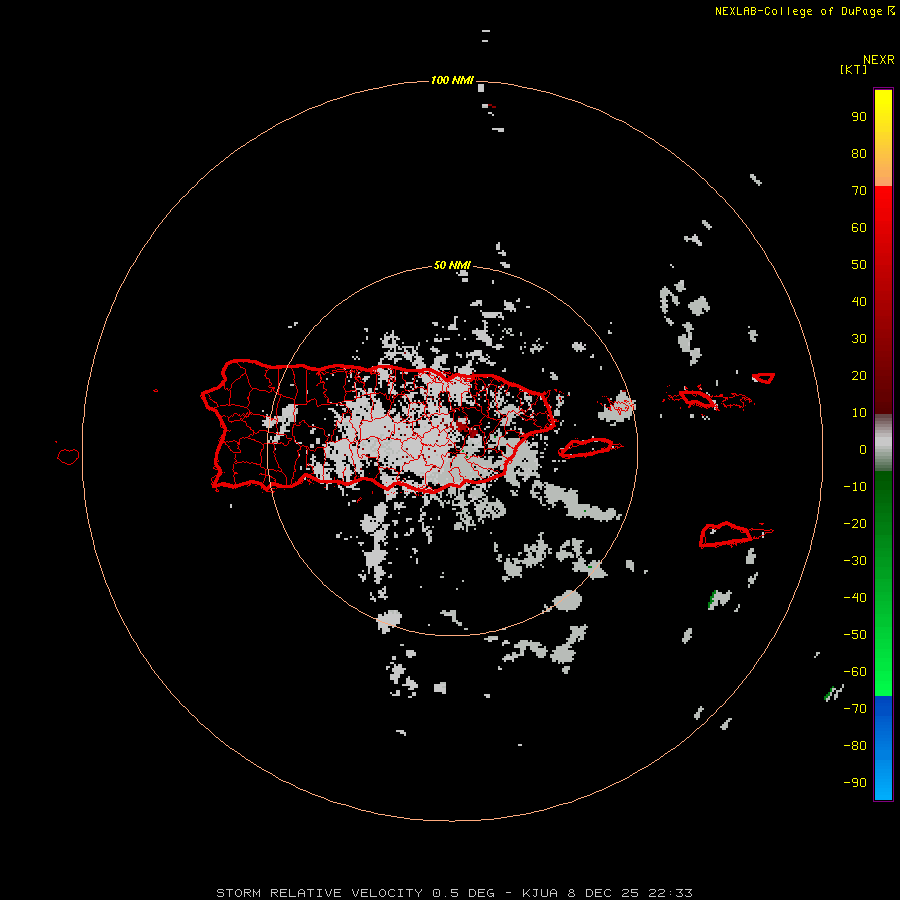Select the 50 NMI range ring label
The width and height of the screenshot is (900, 900).
pyautogui.click(x=452, y=265)
